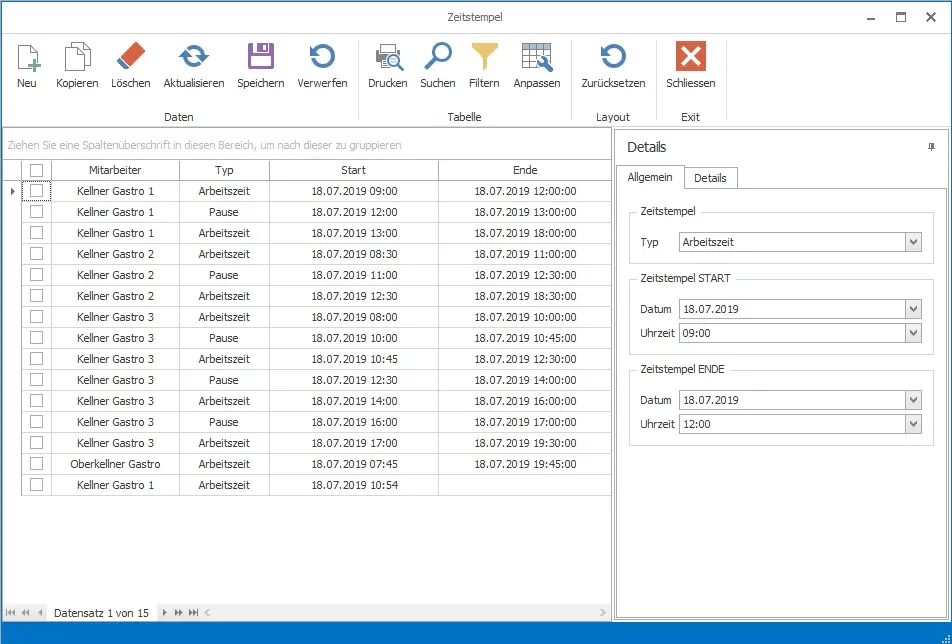Click the Neu (new record) icon

[27, 59]
